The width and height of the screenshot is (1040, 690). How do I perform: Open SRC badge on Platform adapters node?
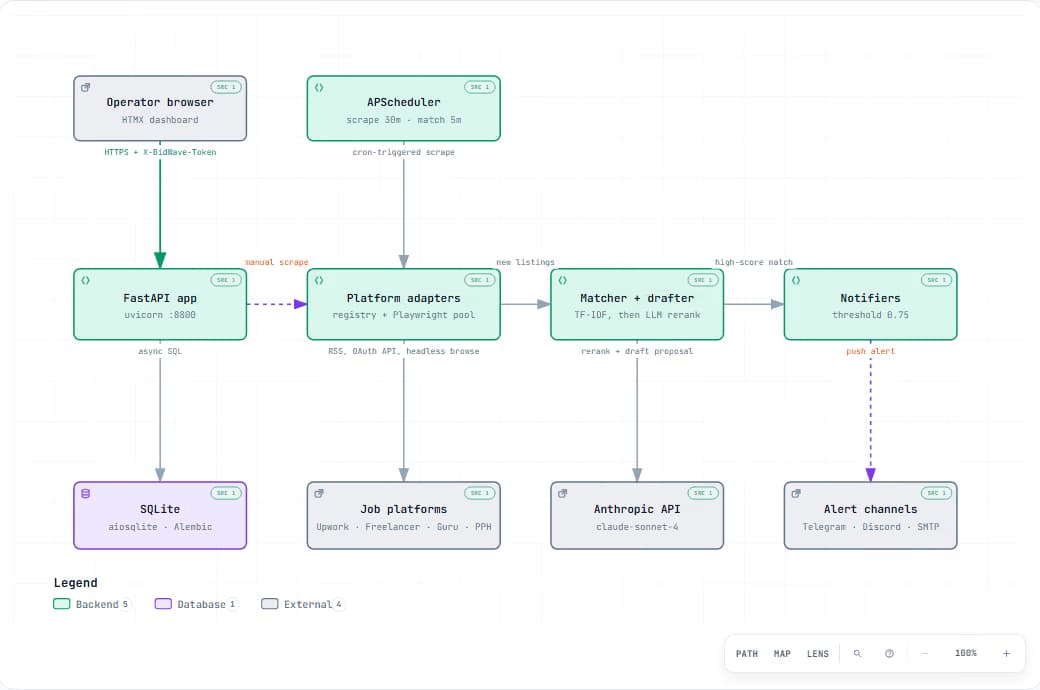point(480,280)
